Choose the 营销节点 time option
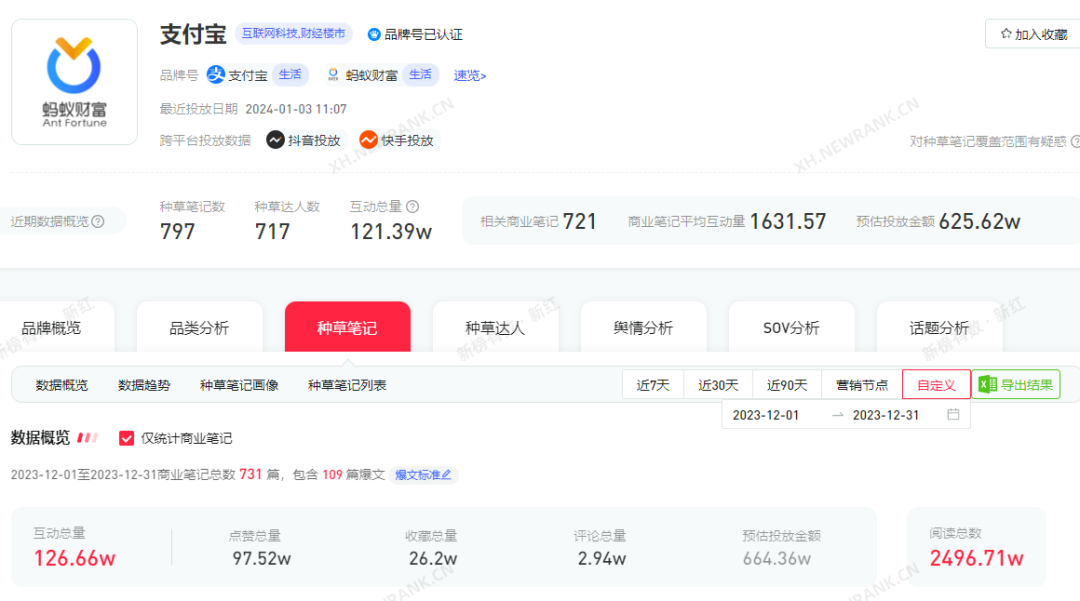Viewport: 1080px width, 601px height. 862,385
